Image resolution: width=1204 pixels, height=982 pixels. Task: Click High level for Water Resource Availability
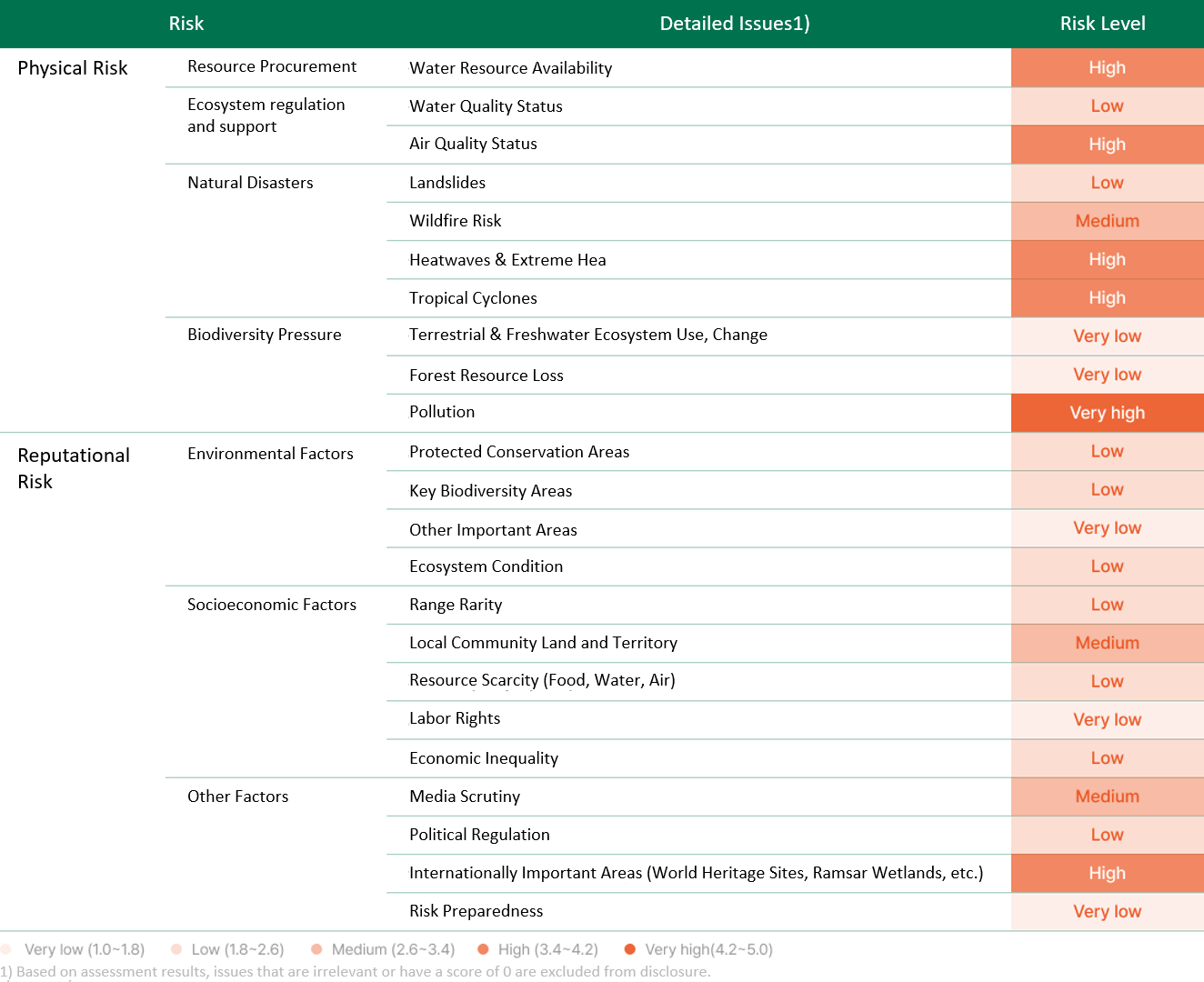click(1108, 68)
